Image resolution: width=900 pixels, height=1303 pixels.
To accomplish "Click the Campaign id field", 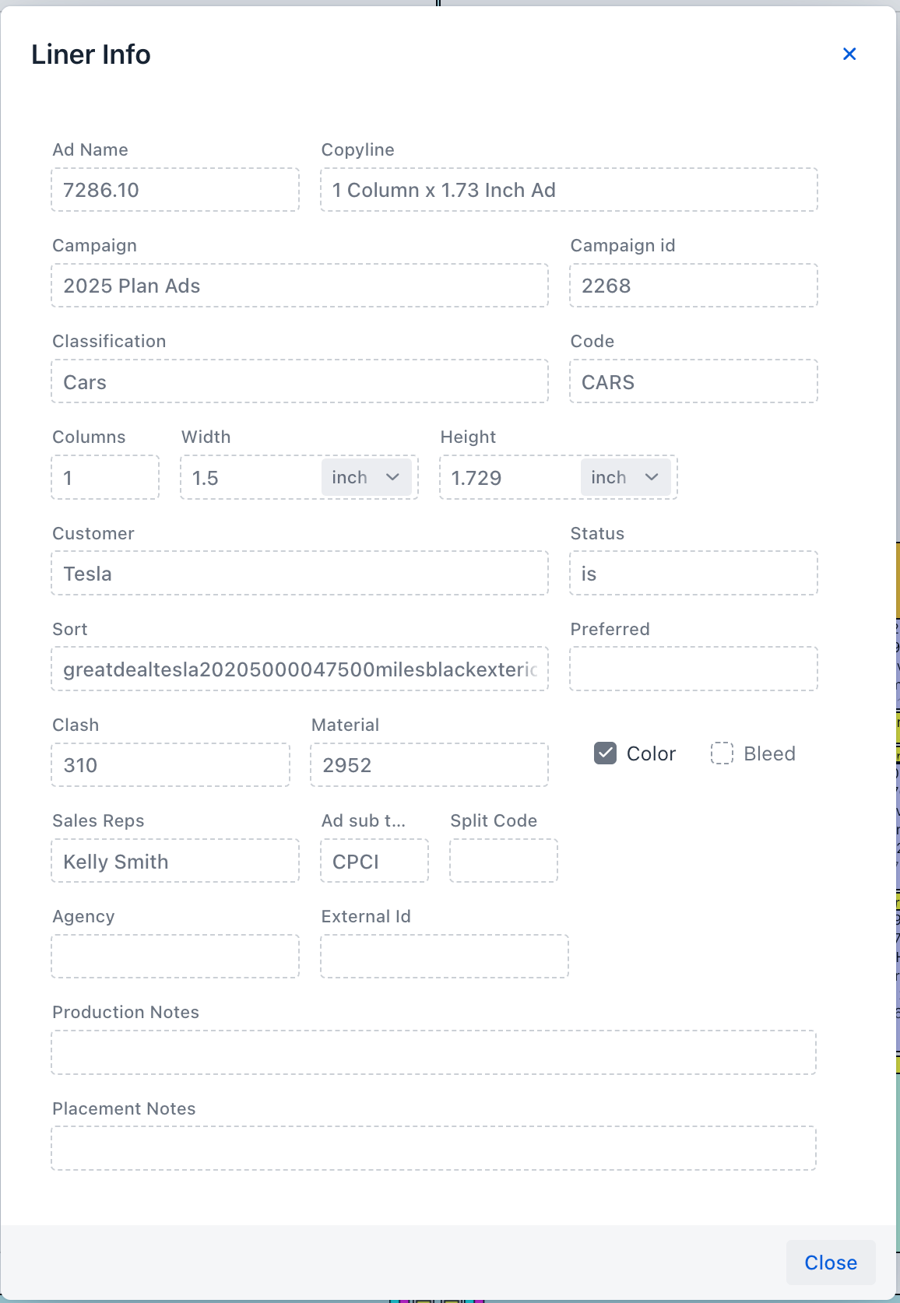I will click(x=693, y=286).
